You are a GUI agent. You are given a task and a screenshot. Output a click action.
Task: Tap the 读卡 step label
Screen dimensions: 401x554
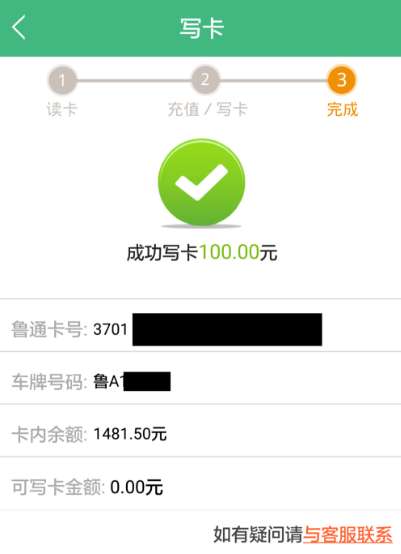62,109
